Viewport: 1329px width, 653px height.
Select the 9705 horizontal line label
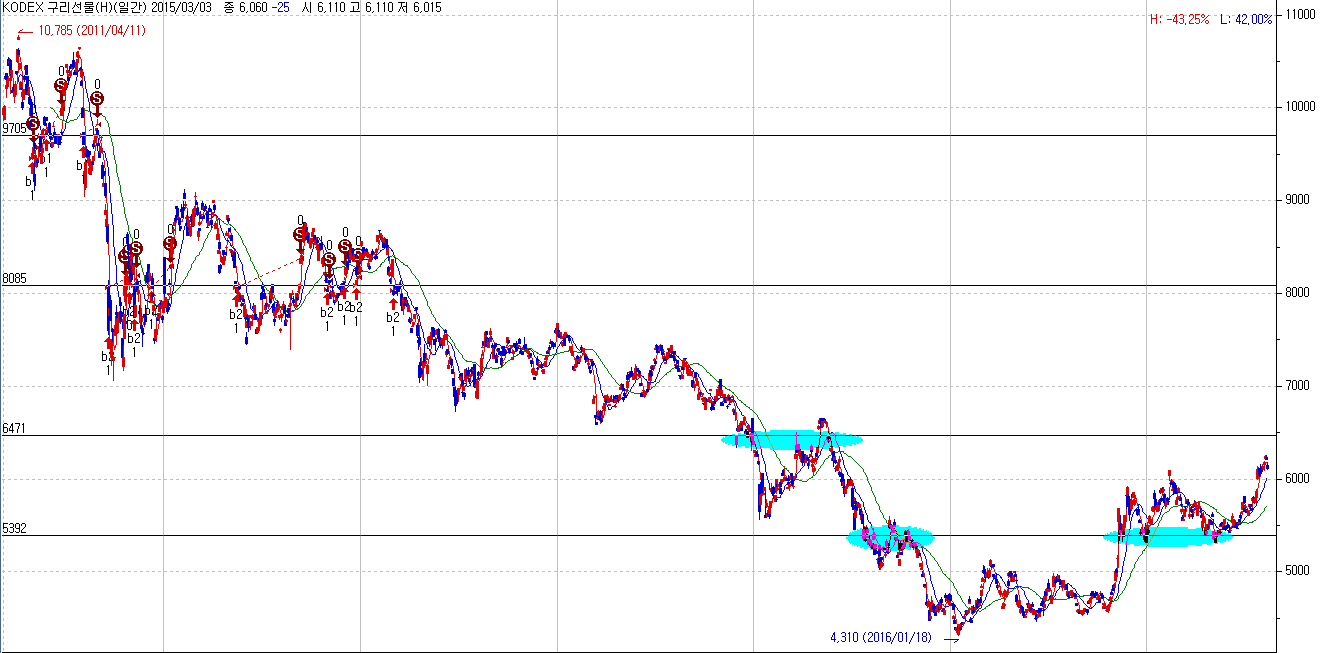click(x=15, y=129)
